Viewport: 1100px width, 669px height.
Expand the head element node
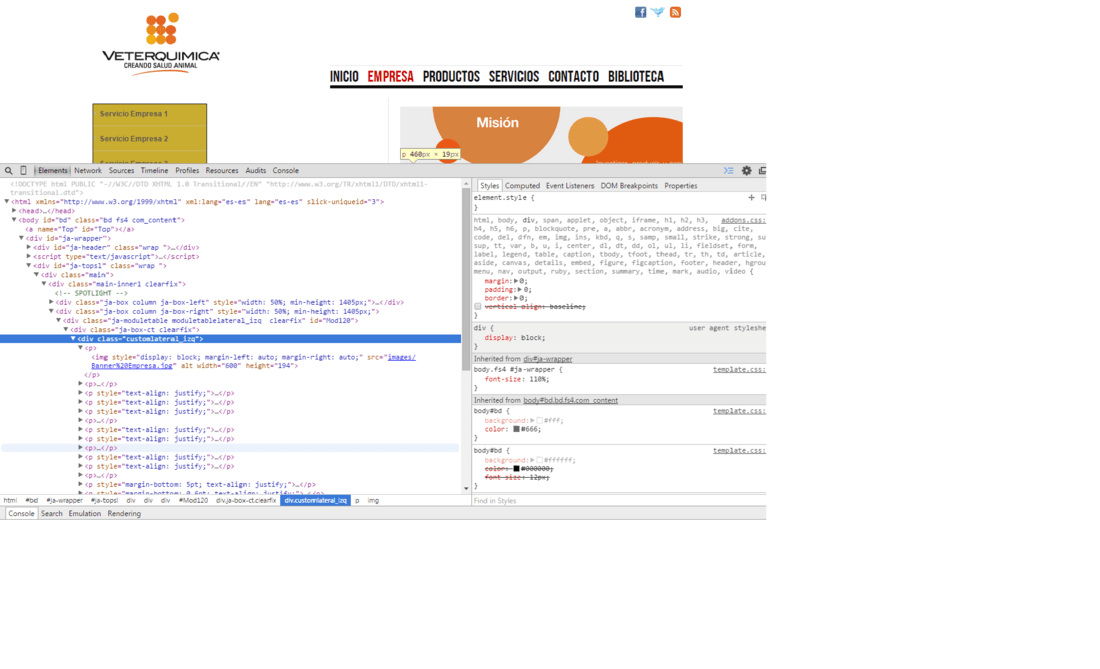click(x=14, y=210)
